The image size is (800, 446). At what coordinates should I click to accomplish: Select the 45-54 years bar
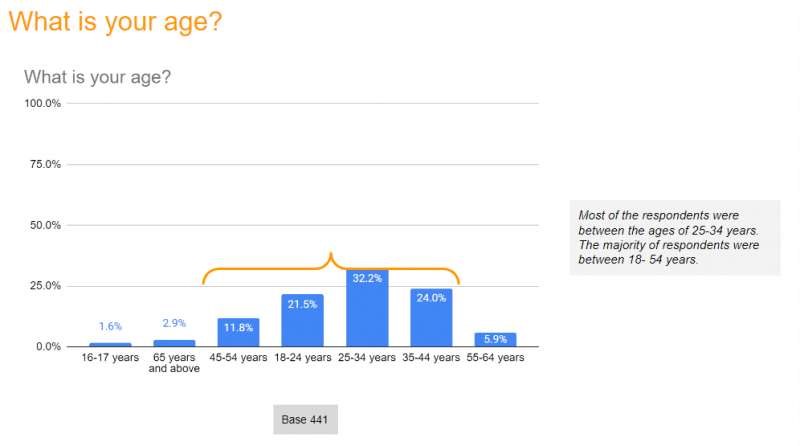[x=238, y=332]
